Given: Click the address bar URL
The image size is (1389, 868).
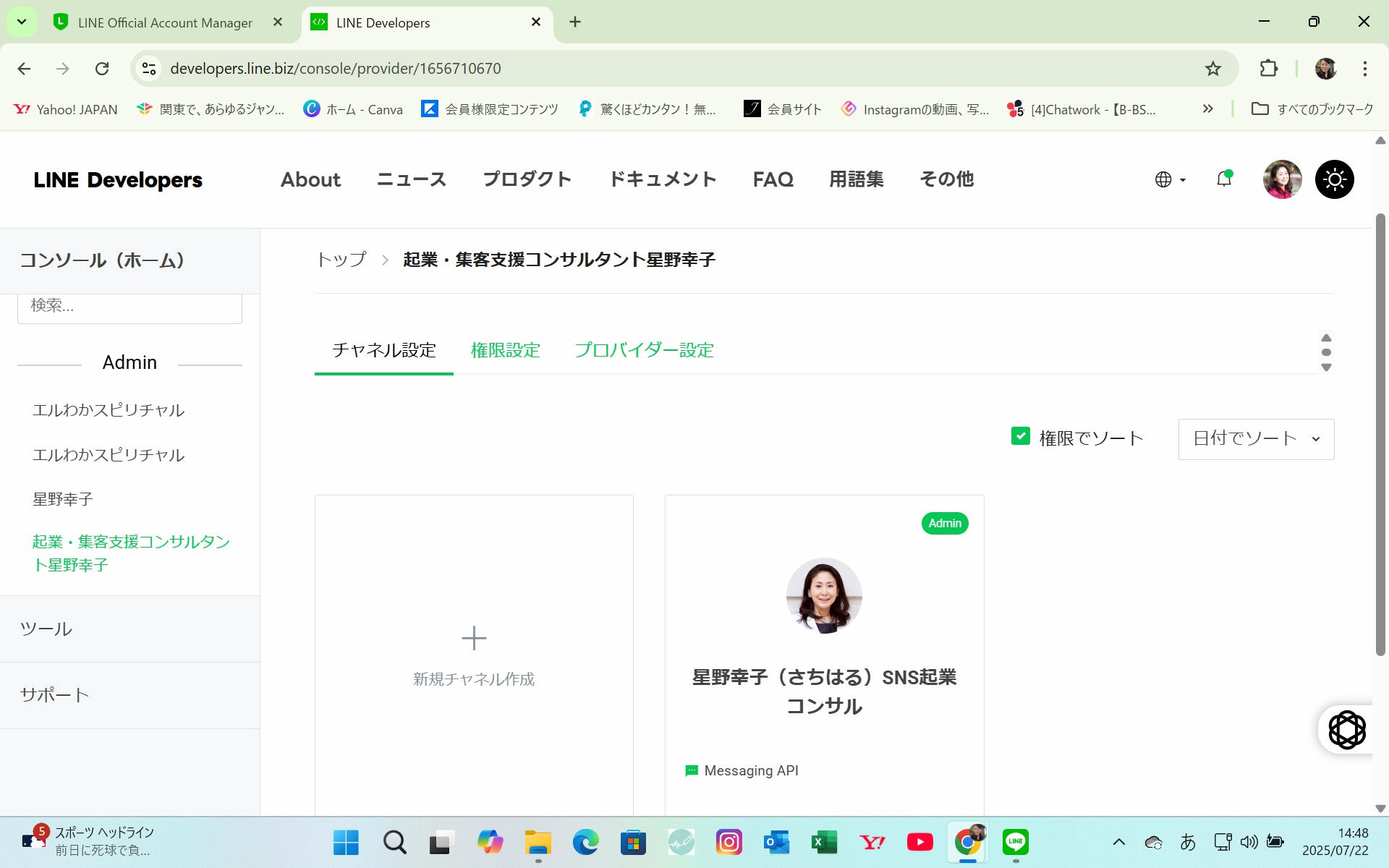Looking at the screenshot, I should (x=336, y=69).
